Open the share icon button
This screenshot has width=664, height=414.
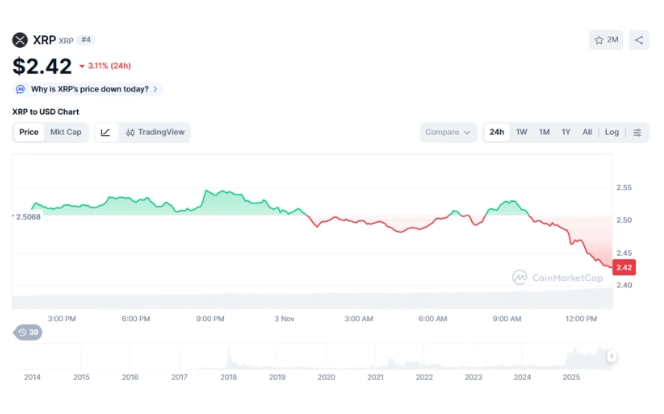tap(639, 40)
